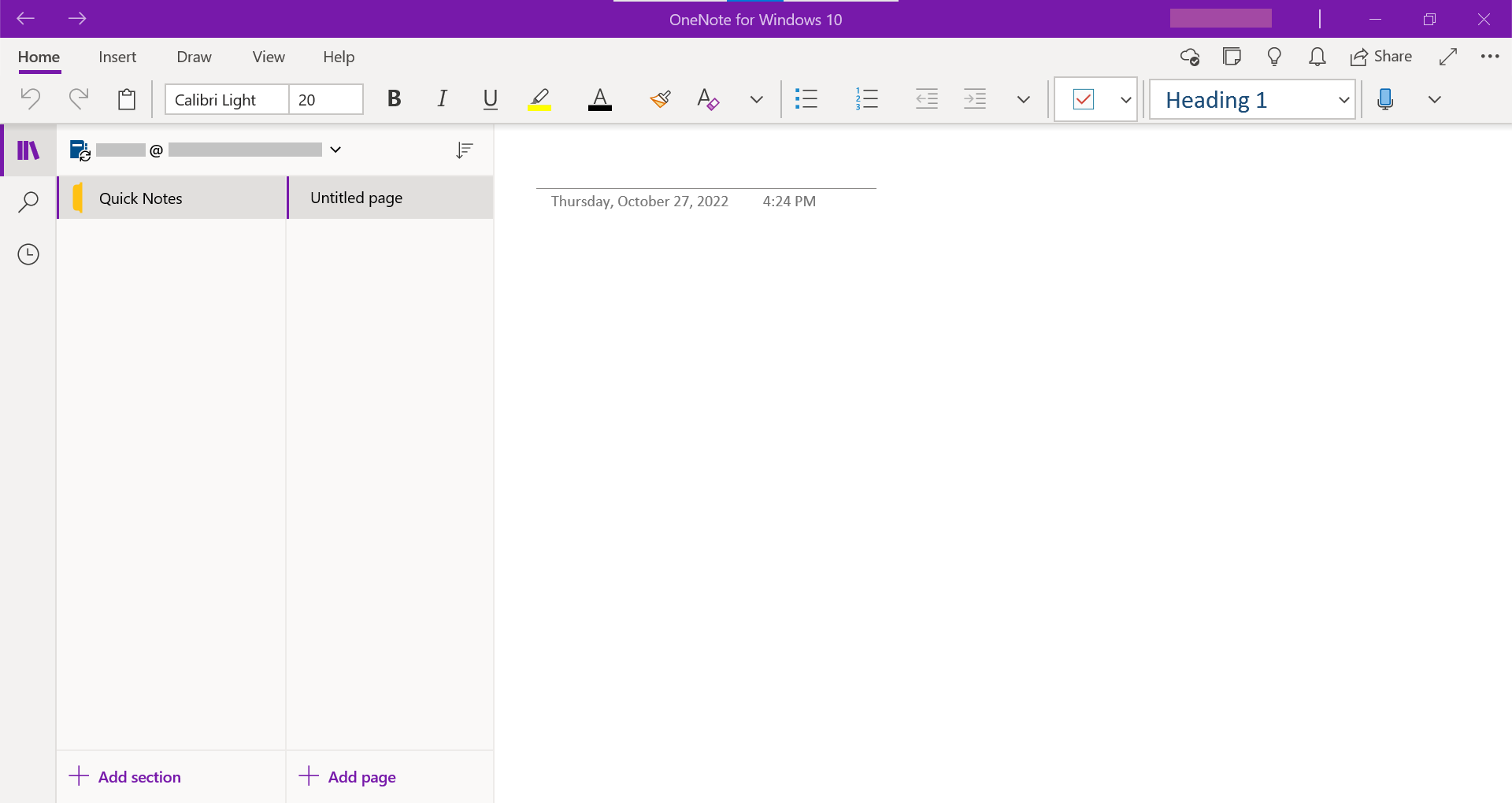
Task: Open the Search magnifier icon
Action: [28, 202]
